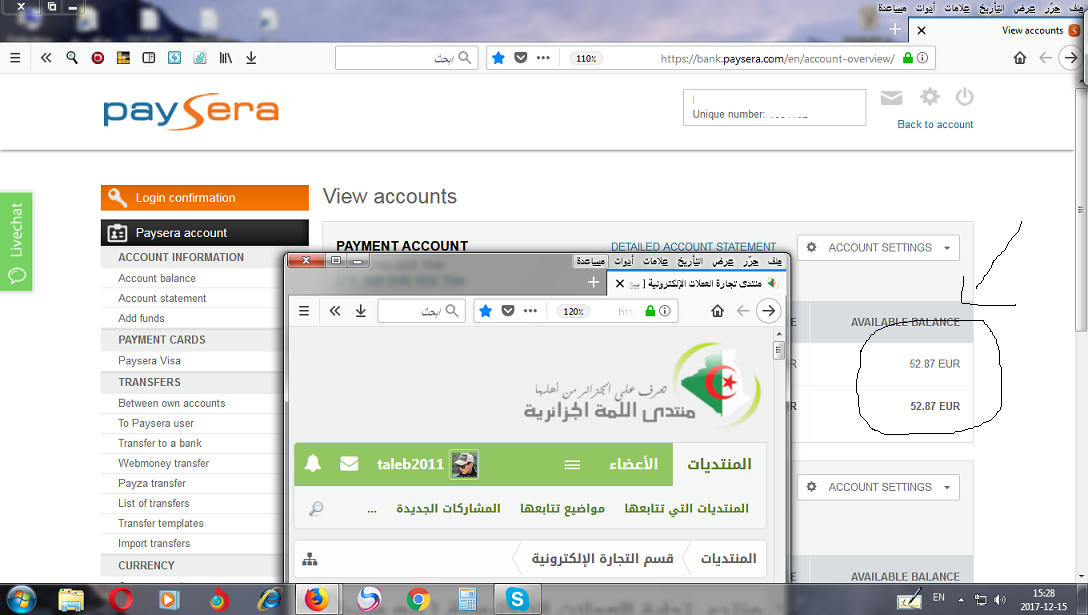The width and height of the screenshot is (1088, 615).
Task: Click the Paysera power logout icon
Action: click(964, 97)
